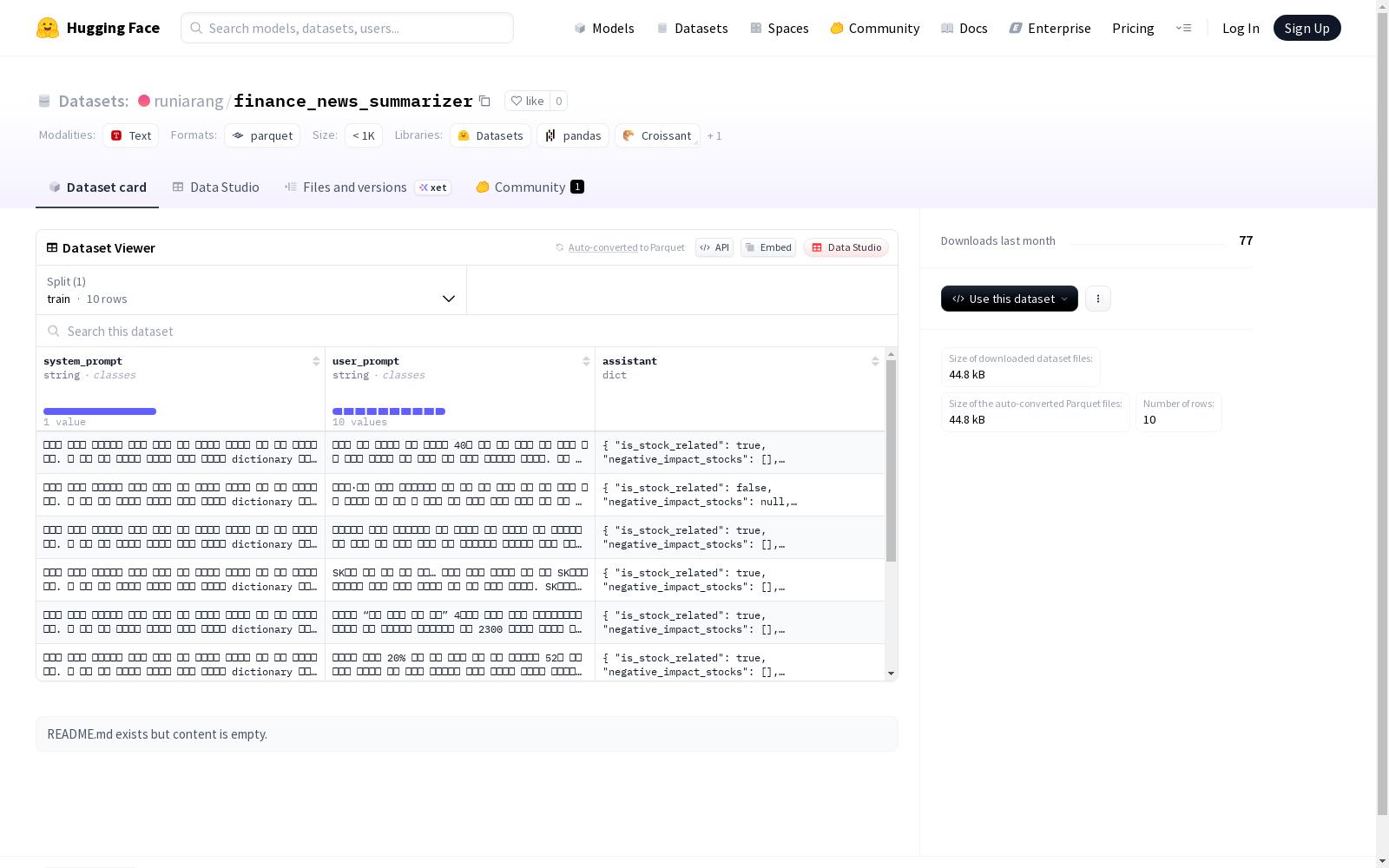Open the Community menu item in the header

pos(875,28)
